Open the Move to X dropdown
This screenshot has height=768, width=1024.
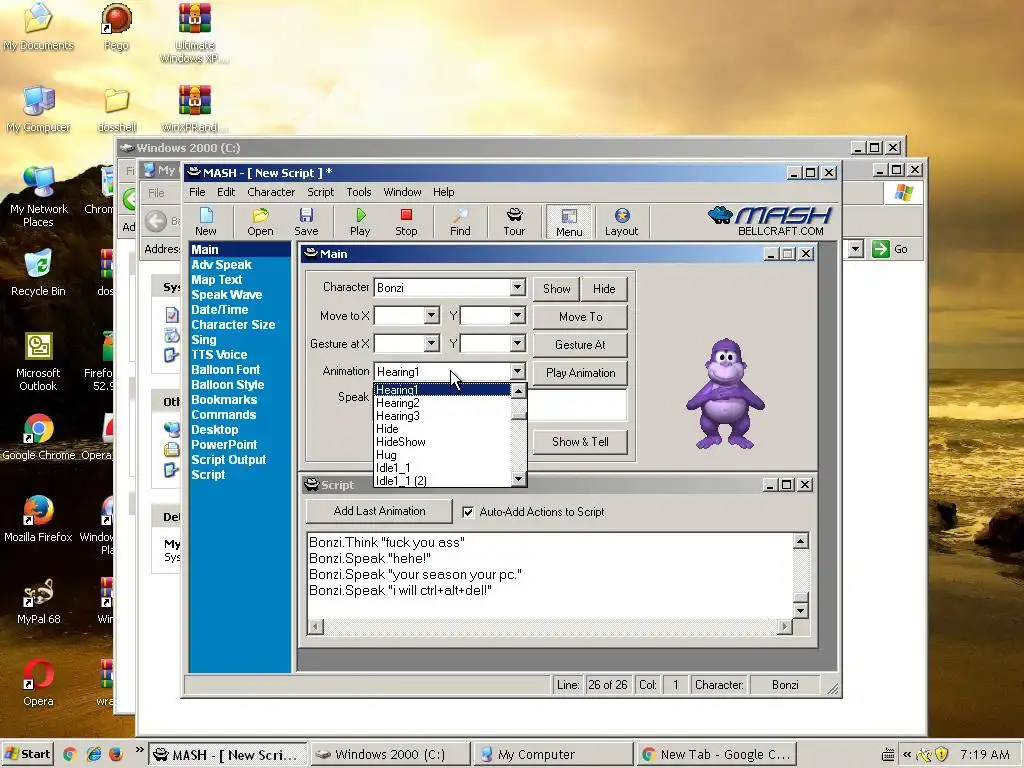coord(431,315)
